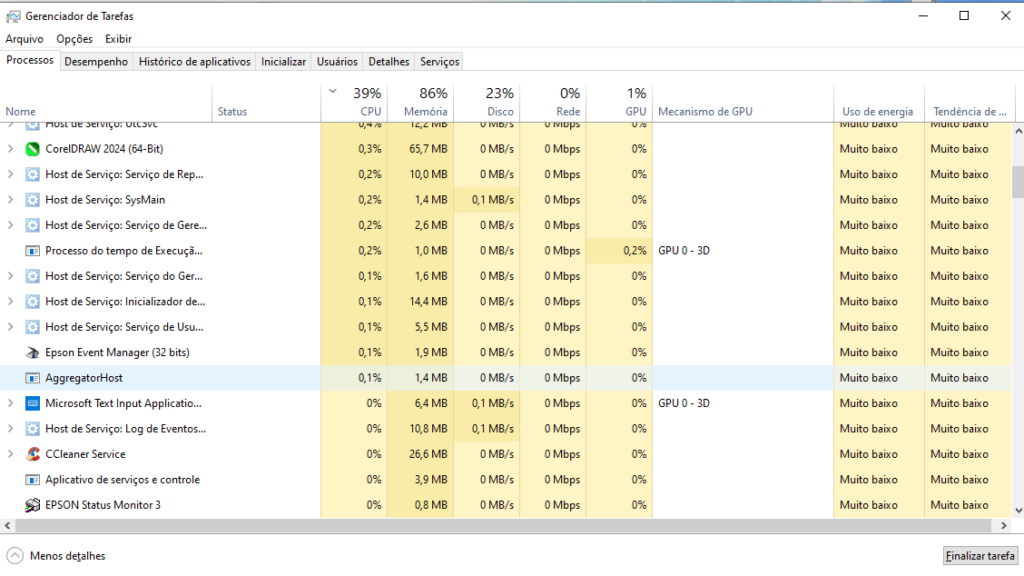This screenshot has height=576, width=1024.
Task: Switch to the Desempenho tab
Action: [x=96, y=62]
